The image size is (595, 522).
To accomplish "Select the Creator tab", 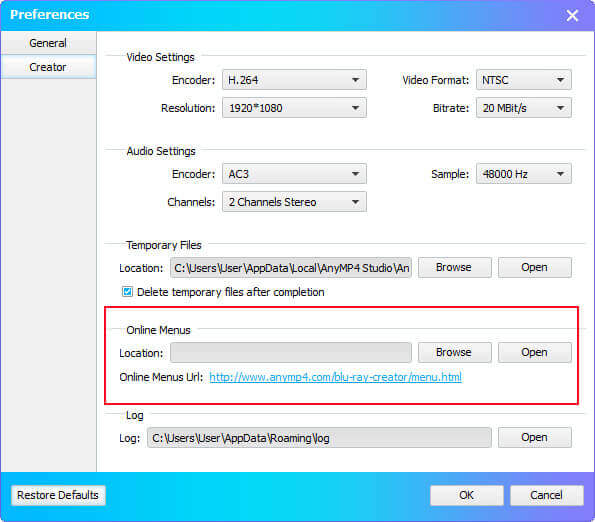I will click(x=48, y=67).
